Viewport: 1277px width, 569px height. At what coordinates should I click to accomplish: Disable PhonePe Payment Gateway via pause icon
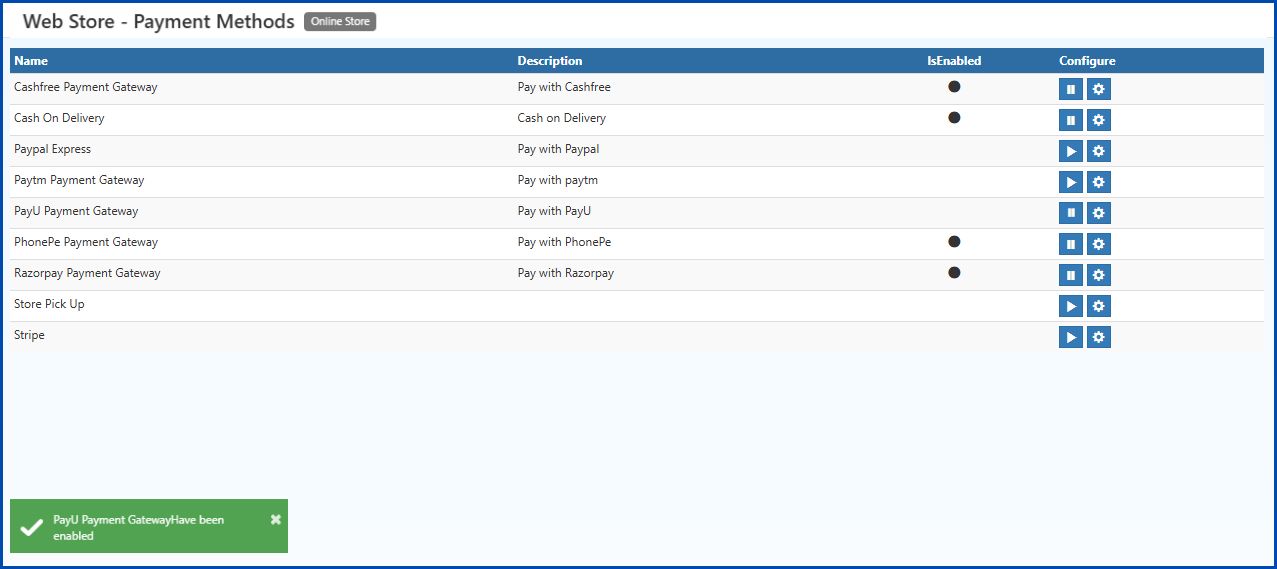click(x=1070, y=244)
